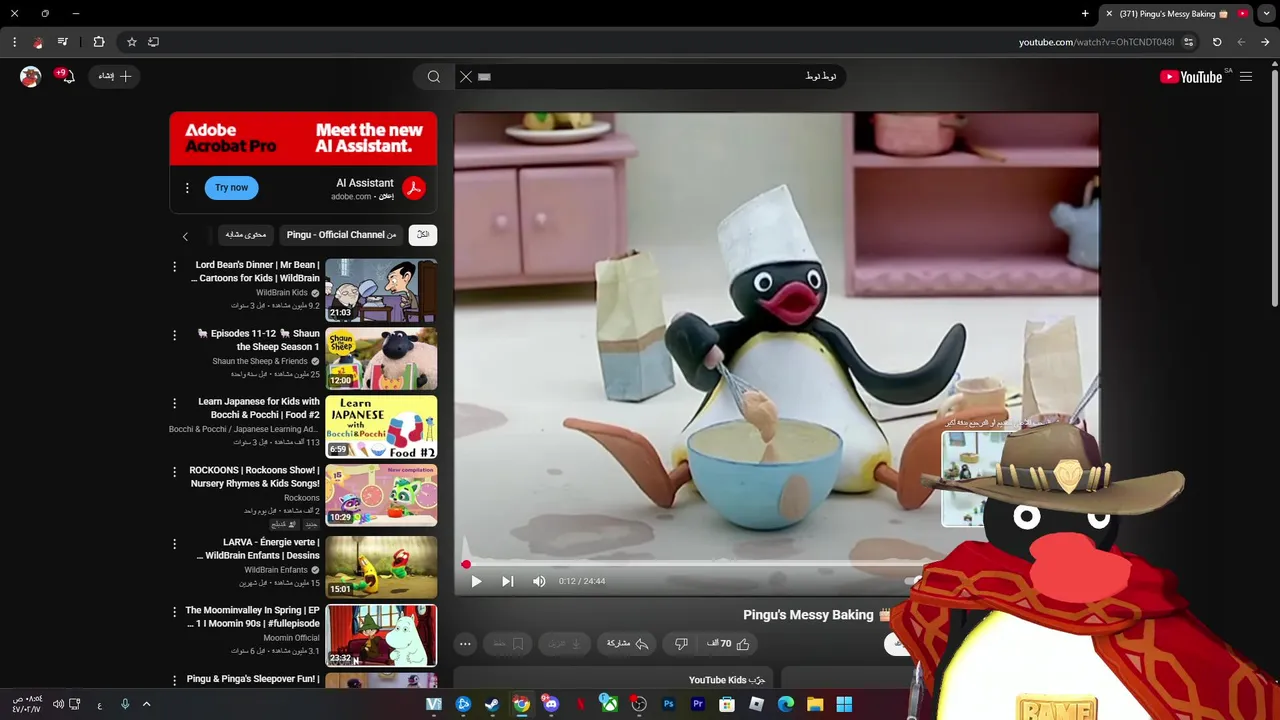Open Shaun the Sheep Episodes 11-12 thumbnail
Viewport: 1280px width, 720px height.
[x=381, y=358]
